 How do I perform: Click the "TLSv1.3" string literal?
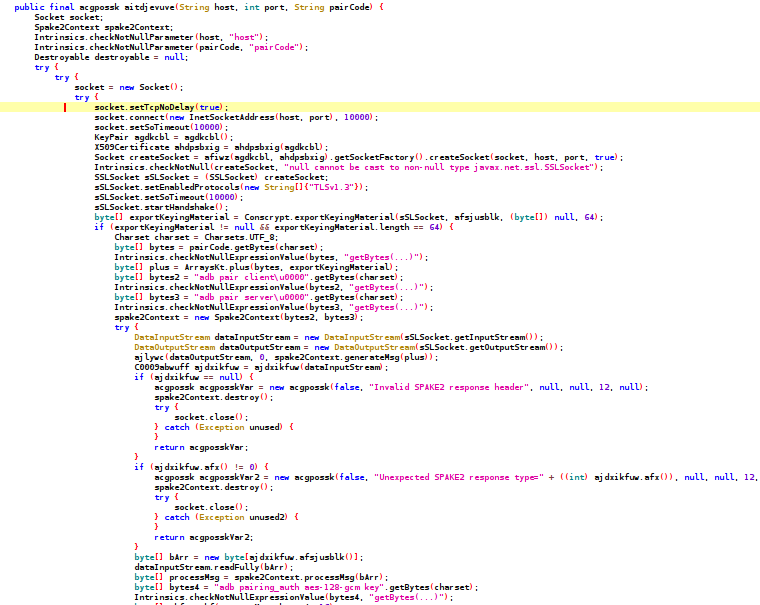[x=332, y=188]
